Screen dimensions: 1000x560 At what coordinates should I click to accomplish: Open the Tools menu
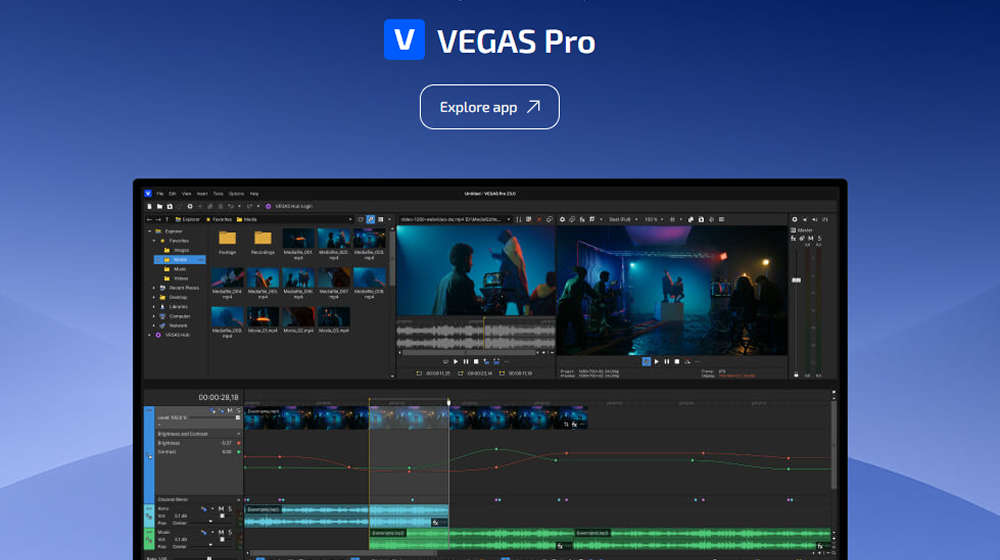(218, 194)
